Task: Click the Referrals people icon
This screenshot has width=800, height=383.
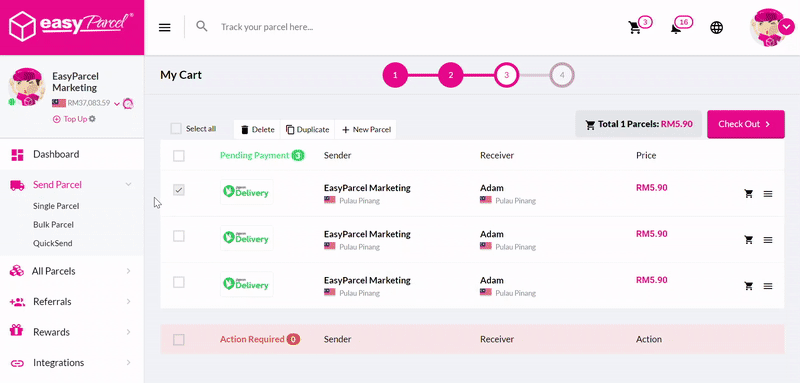Action: (17, 302)
